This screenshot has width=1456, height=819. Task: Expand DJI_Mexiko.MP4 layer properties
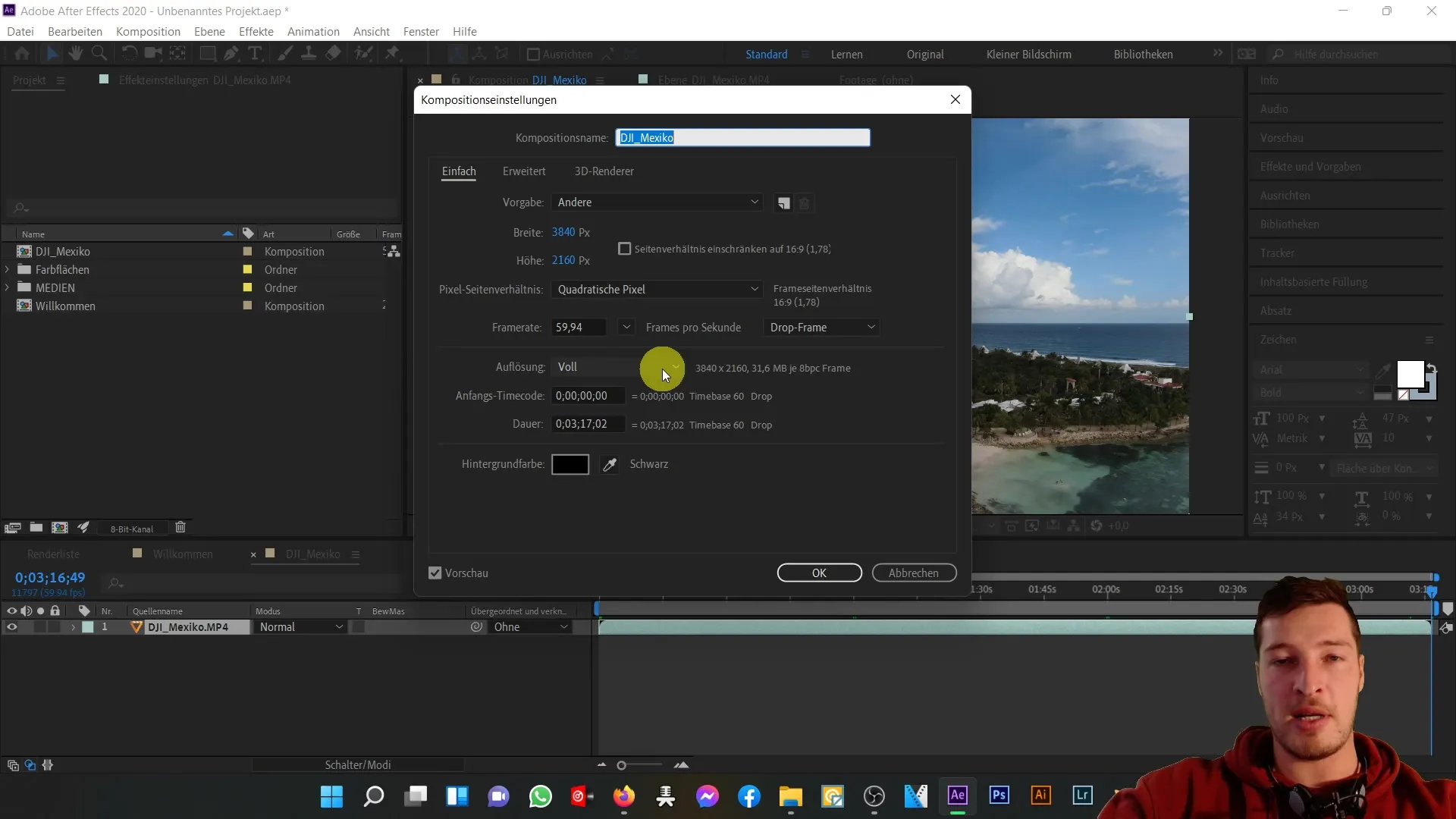[73, 627]
